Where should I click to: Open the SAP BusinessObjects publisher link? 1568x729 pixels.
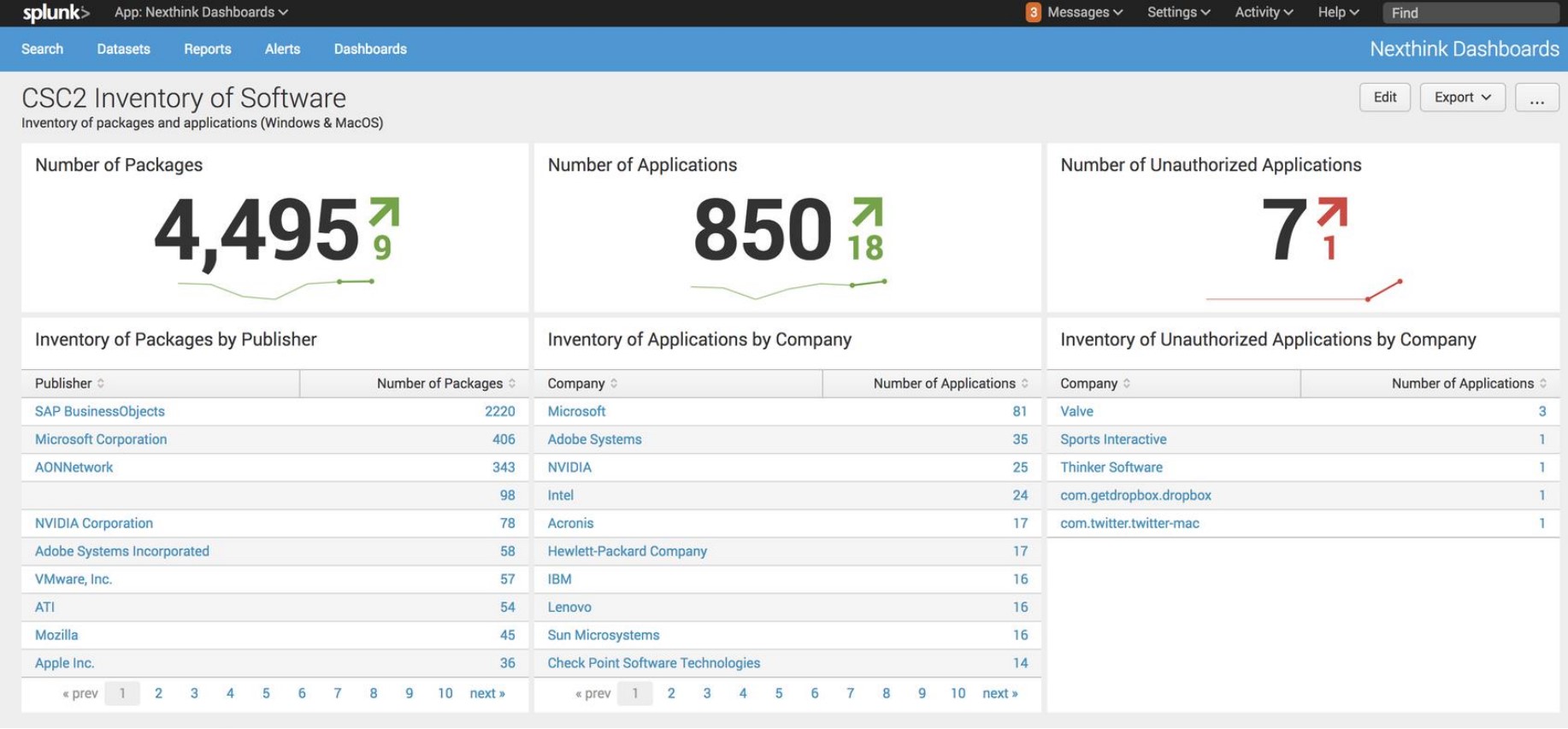pyautogui.click(x=100, y=411)
